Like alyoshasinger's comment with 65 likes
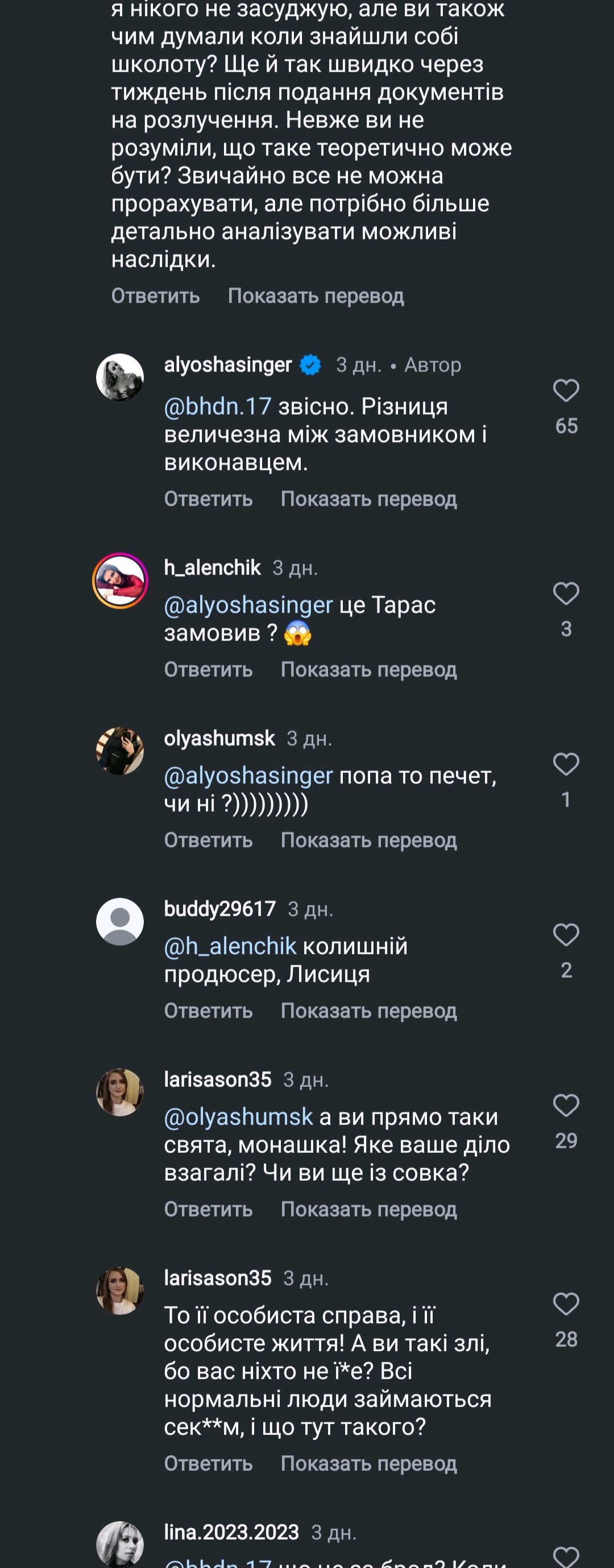Image resolution: width=614 pixels, height=1568 pixels. click(565, 391)
